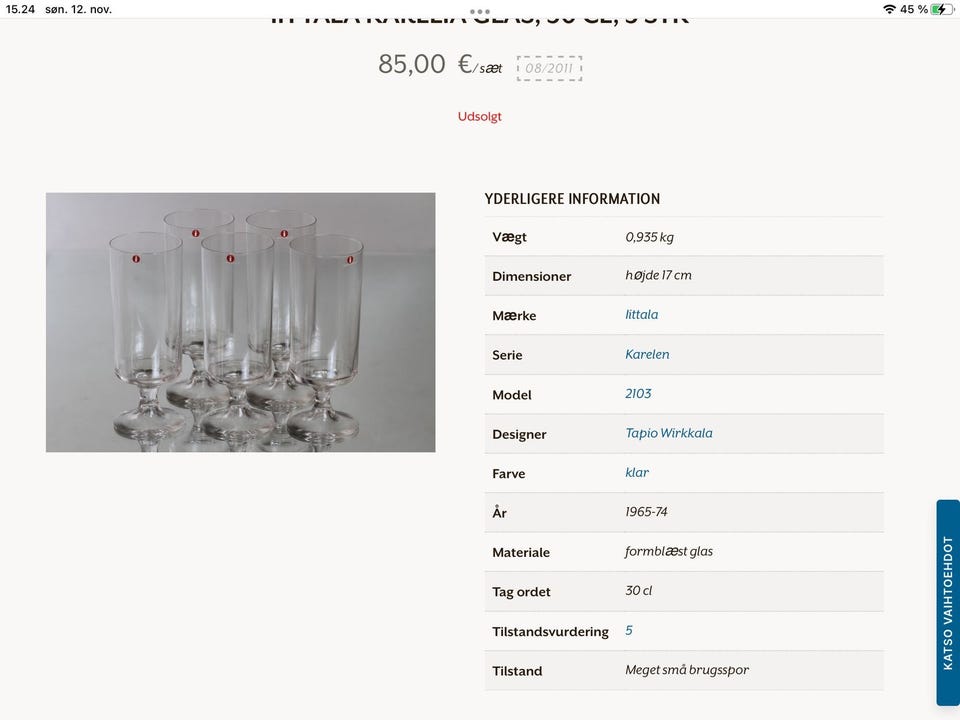Open condition rating 5 link

[x=629, y=630]
